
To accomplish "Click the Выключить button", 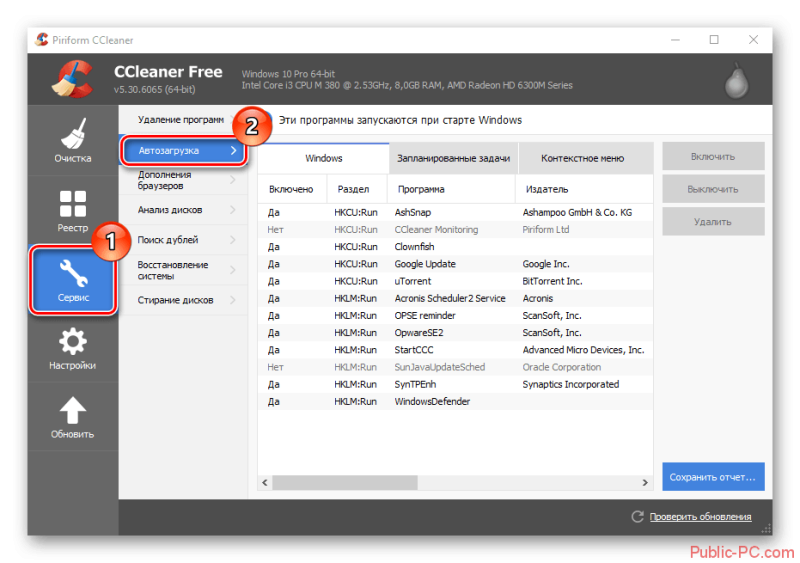I will click(713, 189).
